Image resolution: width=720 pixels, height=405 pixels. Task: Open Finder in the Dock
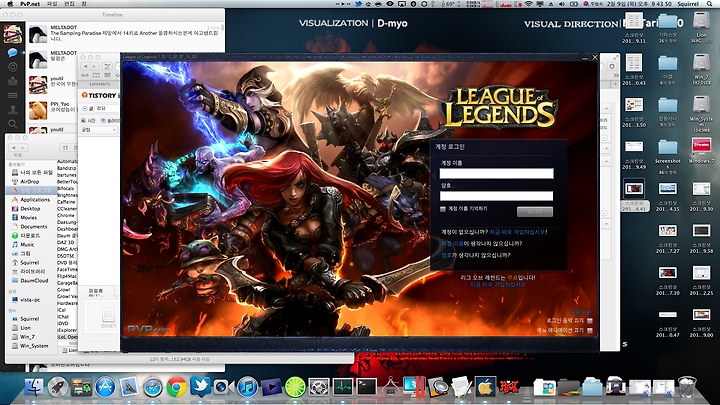pos(34,387)
